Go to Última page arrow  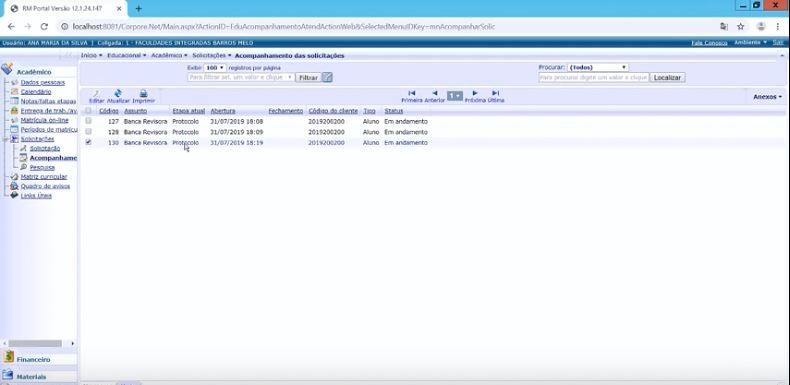pos(496,93)
